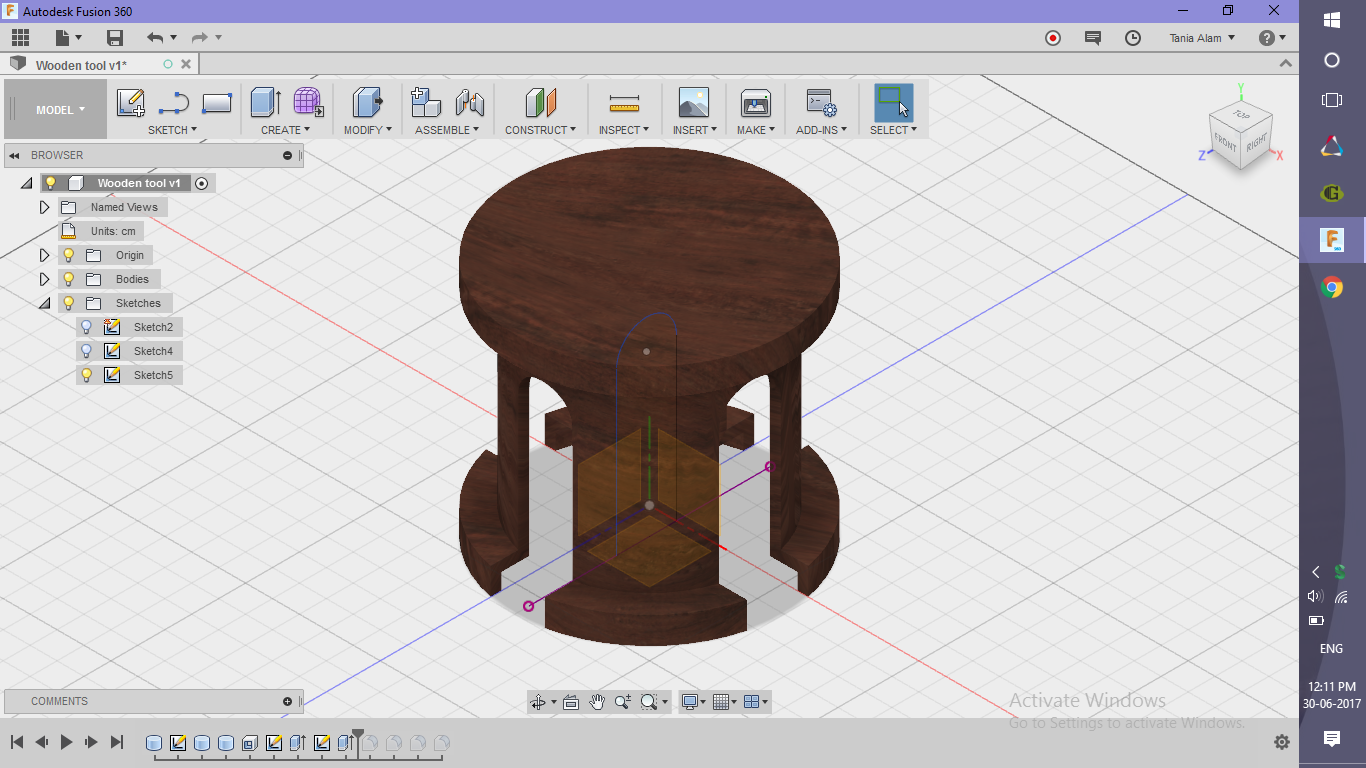Open the SKETCH menu
Image resolution: width=1366 pixels, height=768 pixels.
click(172, 130)
